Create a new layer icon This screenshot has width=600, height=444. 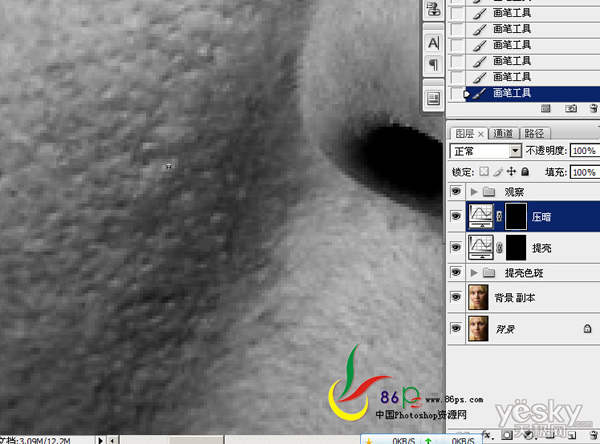pos(572,436)
